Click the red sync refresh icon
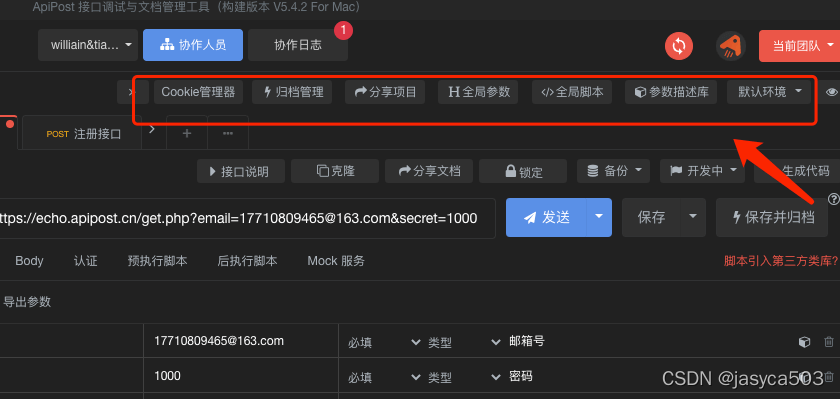Viewport: 840px width, 399px height. pyautogui.click(x=679, y=46)
